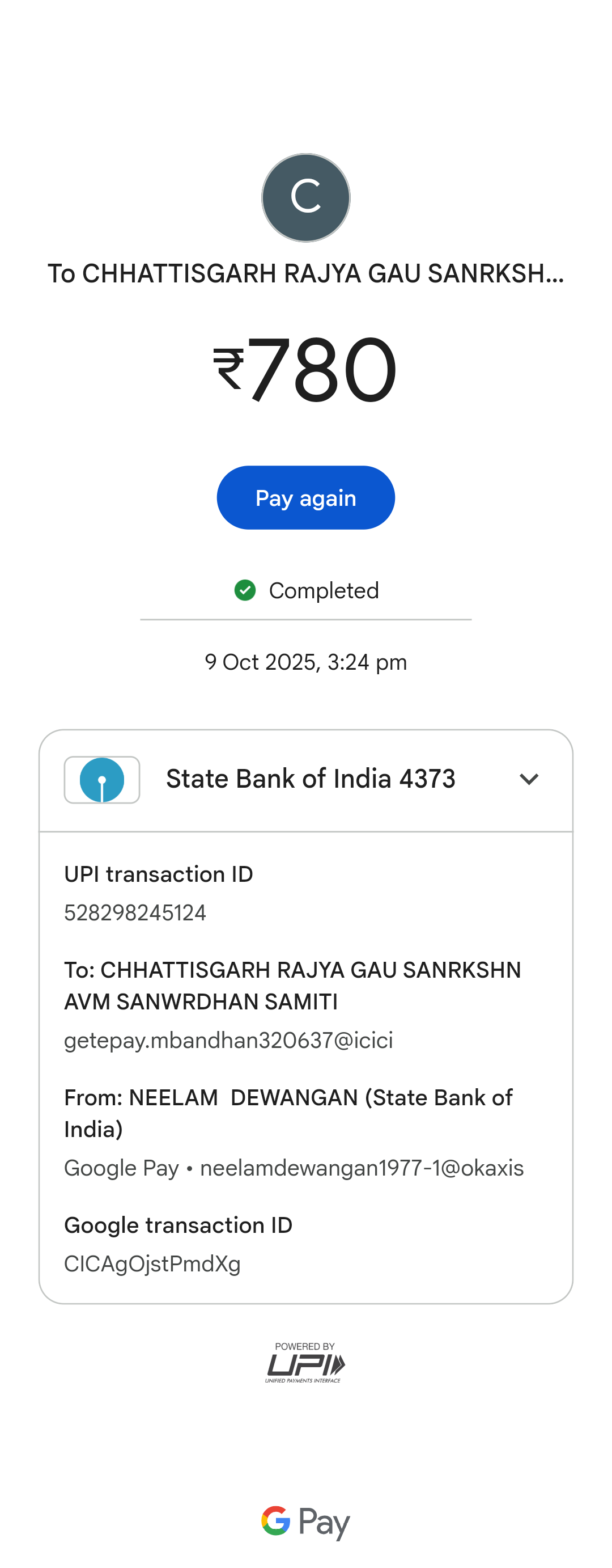Click the rupee symbol beside the amount
The height and width of the screenshot is (1568, 612).
tap(229, 369)
